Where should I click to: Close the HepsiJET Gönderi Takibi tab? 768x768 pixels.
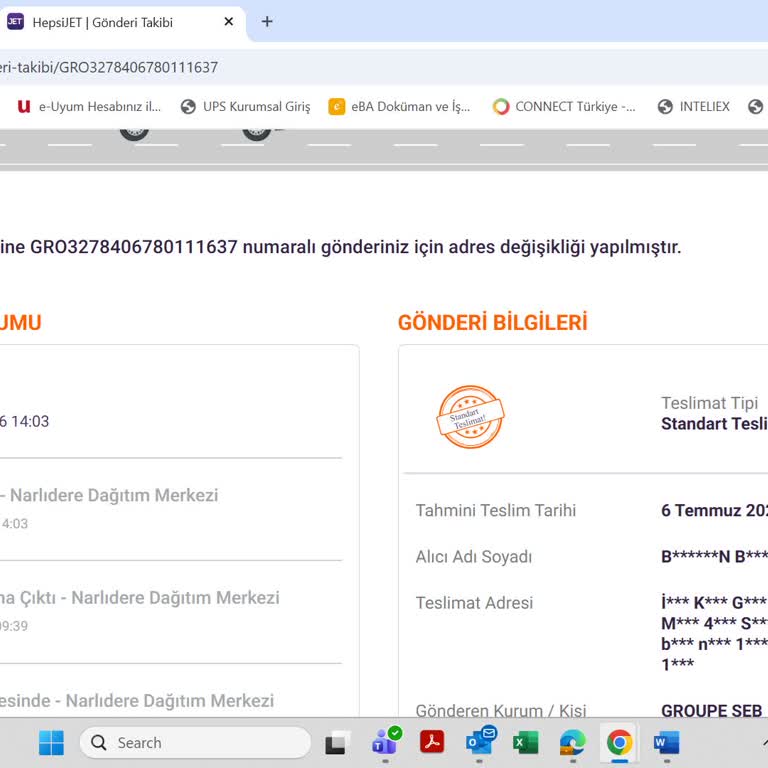tap(228, 22)
